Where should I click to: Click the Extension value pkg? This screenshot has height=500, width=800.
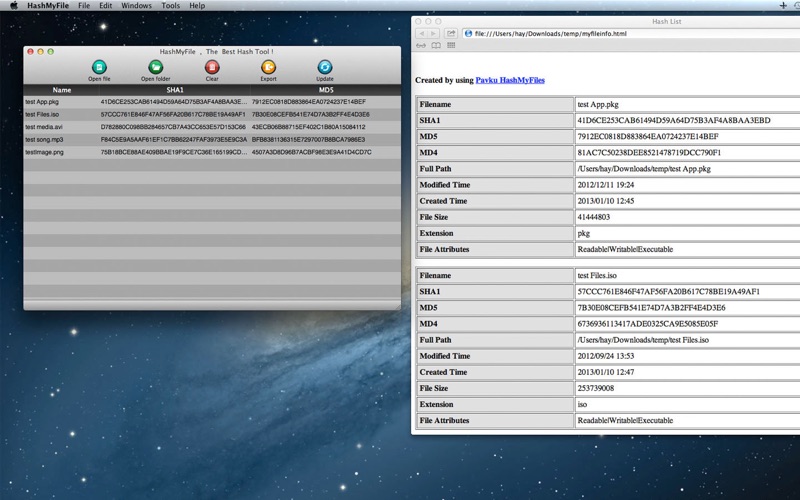point(584,233)
